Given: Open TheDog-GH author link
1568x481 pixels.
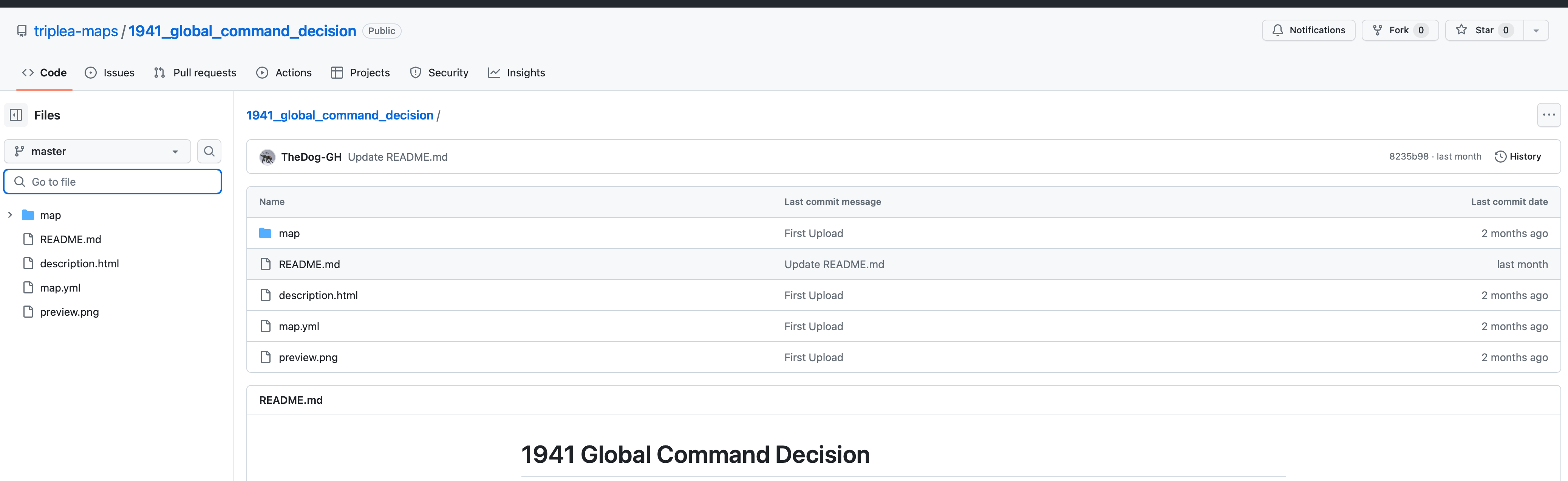Looking at the screenshot, I should pyautogui.click(x=311, y=157).
